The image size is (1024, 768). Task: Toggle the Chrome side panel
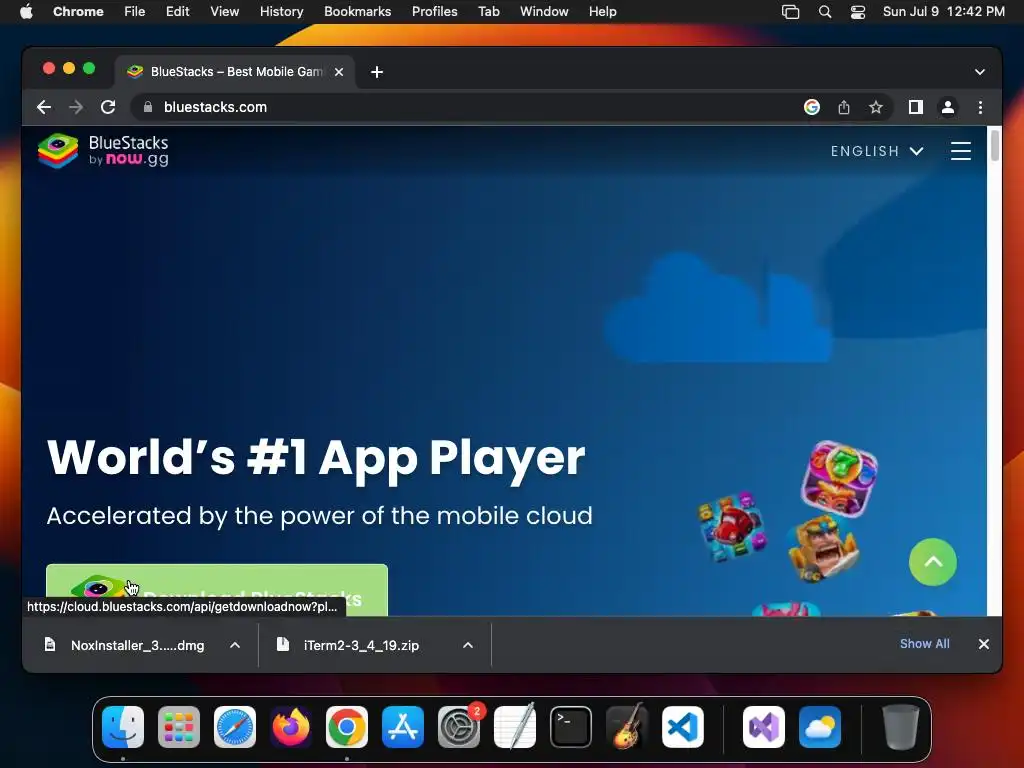pyautogui.click(x=916, y=107)
